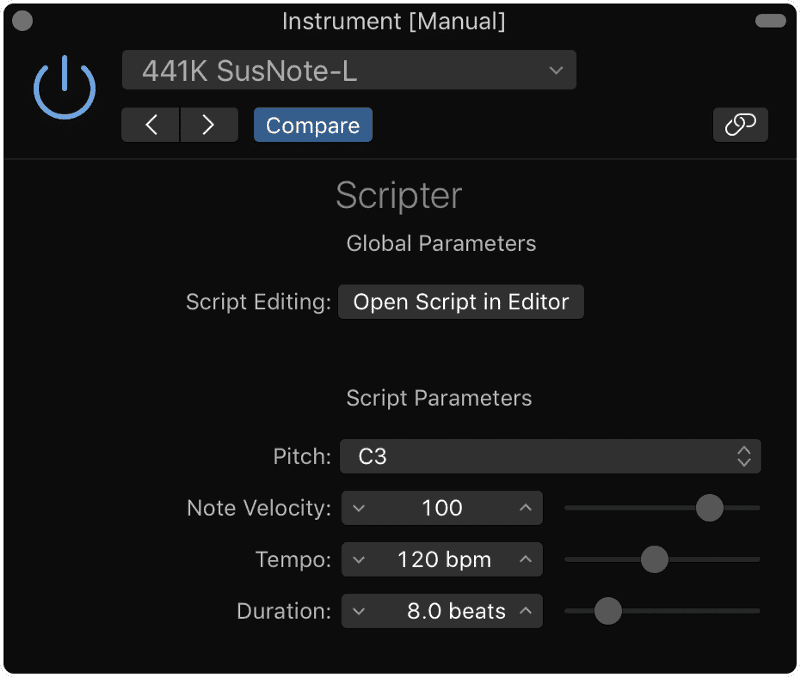Decrease Duration beats with down chevron

(359, 611)
